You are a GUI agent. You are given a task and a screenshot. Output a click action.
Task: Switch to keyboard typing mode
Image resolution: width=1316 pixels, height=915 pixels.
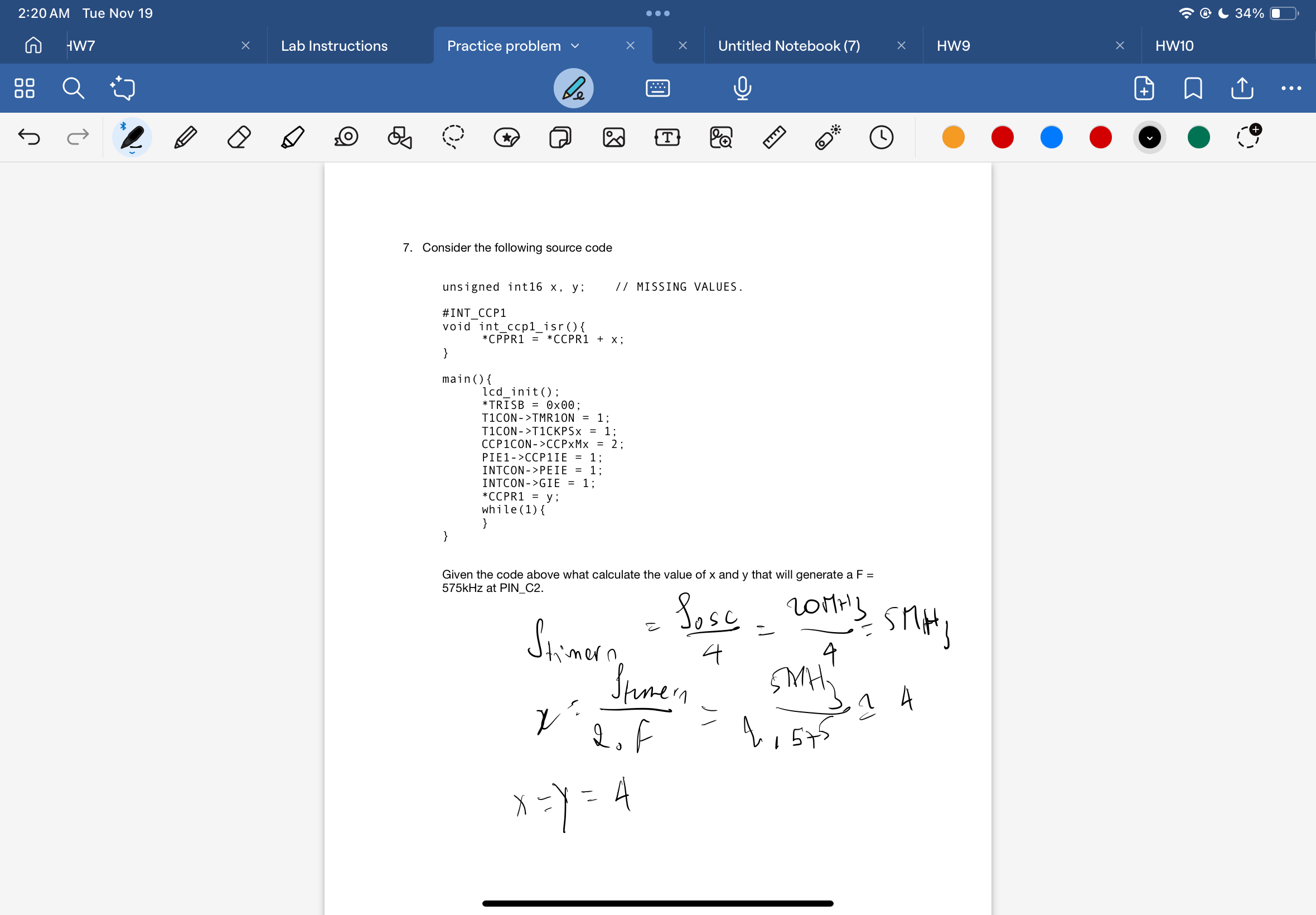tap(657, 88)
